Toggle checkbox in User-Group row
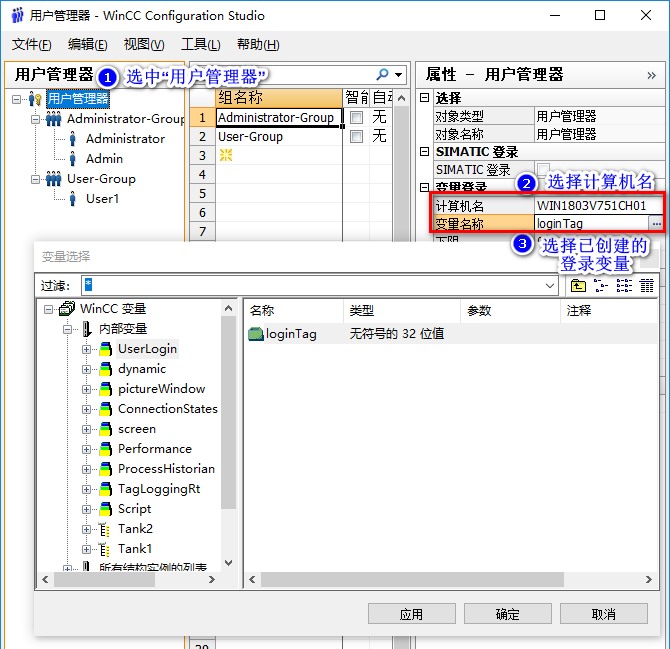Image resolution: width=670 pixels, height=649 pixels. [356, 137]
